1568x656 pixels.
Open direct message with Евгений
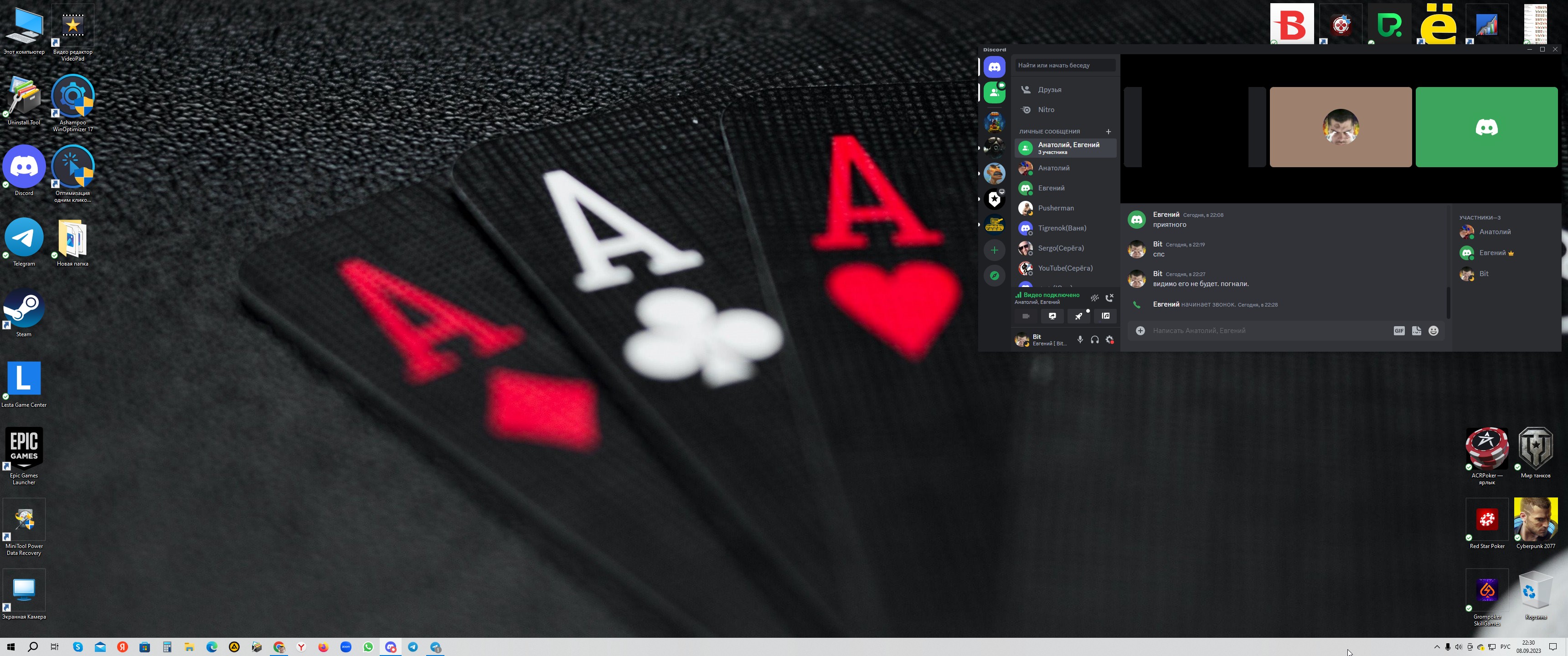pyautogui.click(x=1065, y=188)
